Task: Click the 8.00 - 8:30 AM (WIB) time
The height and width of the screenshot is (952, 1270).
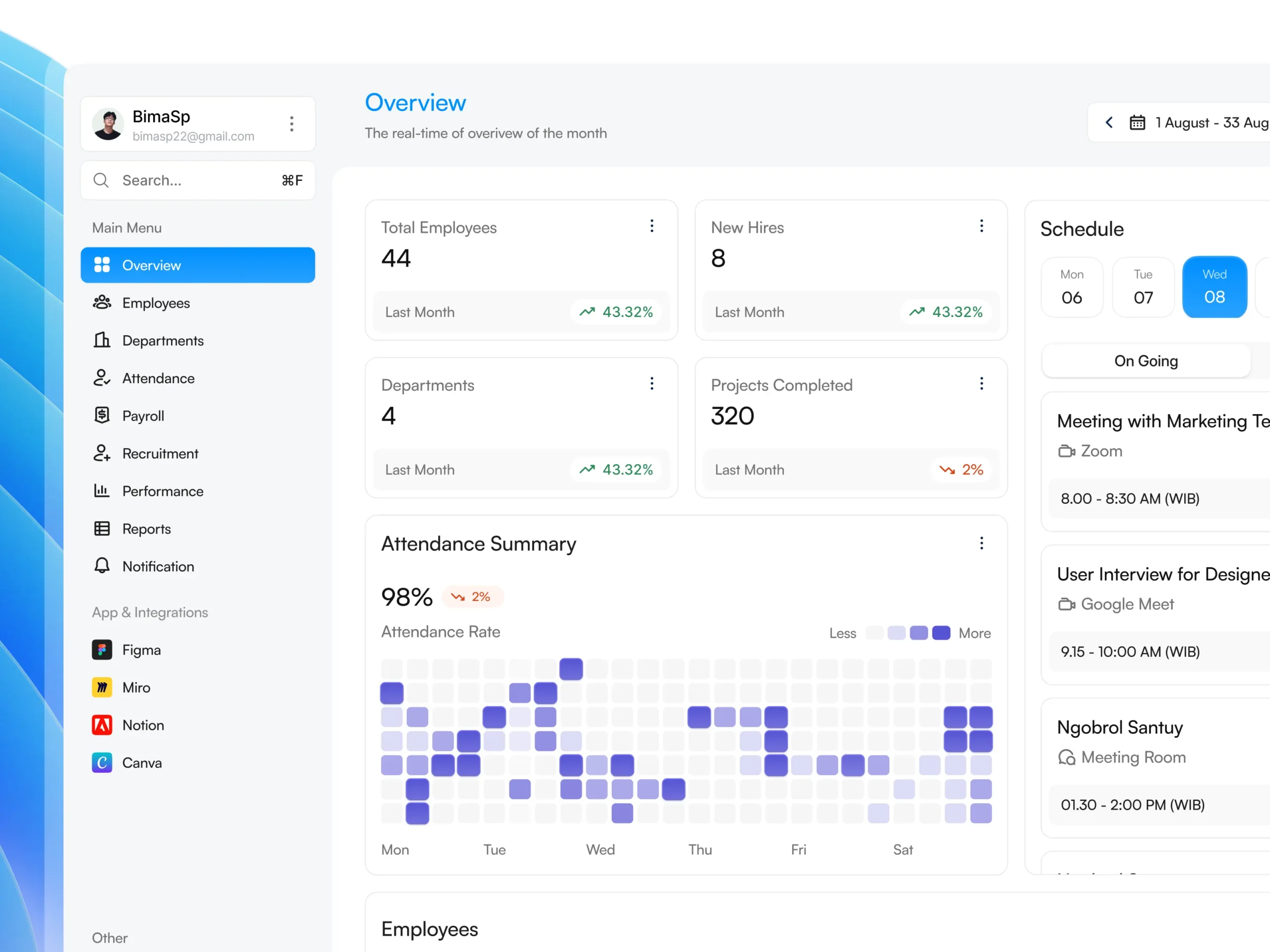Action: point(1130,499)
